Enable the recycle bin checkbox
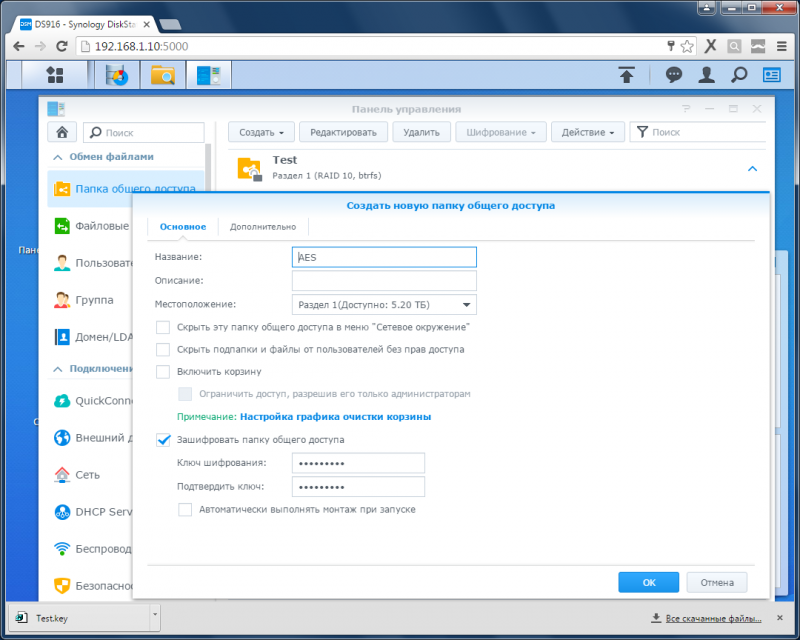800x640 pixels. pyautogui.click(x=163, y=372)
